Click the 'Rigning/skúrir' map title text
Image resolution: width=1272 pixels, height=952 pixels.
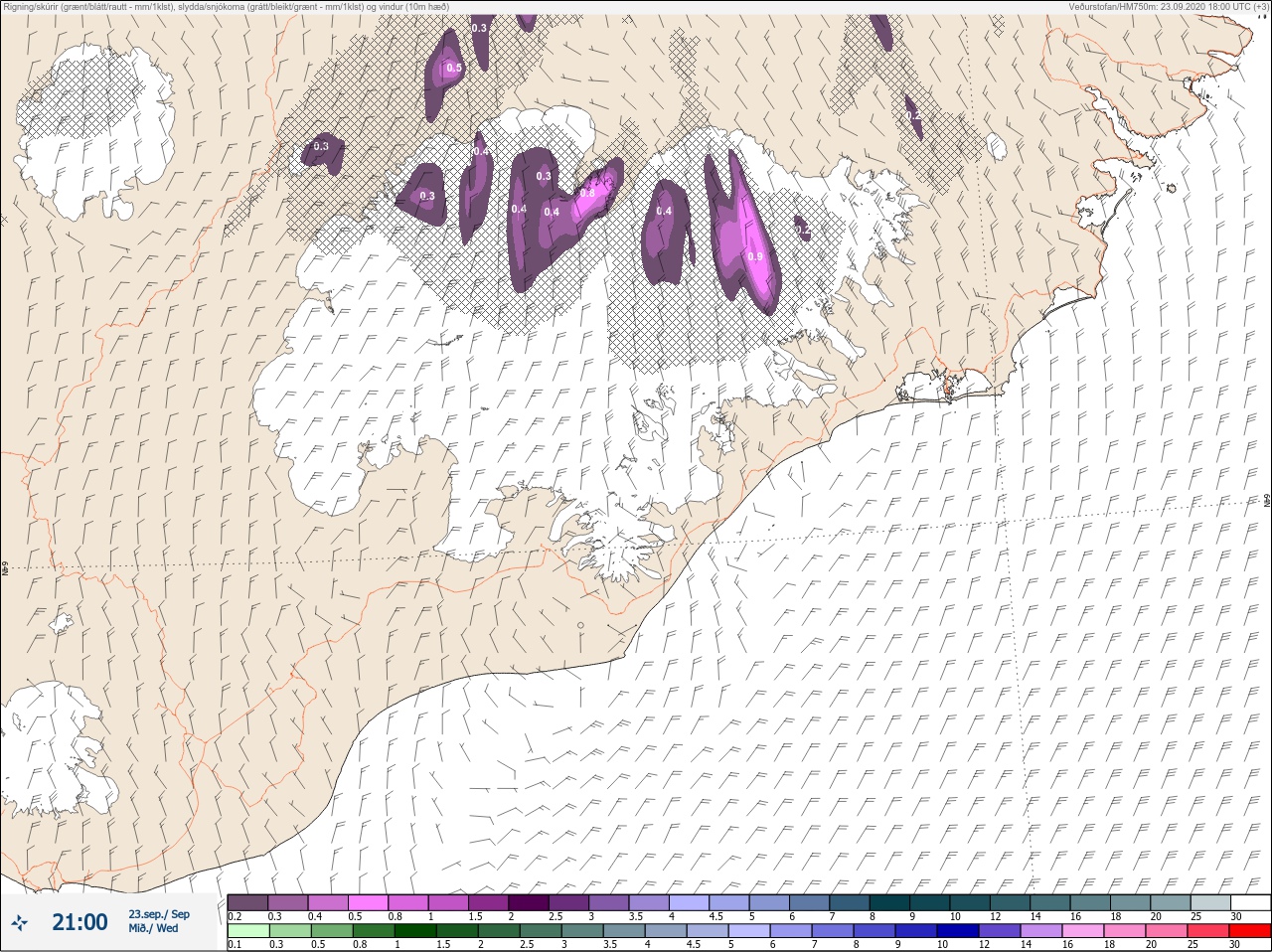point(31,6)
